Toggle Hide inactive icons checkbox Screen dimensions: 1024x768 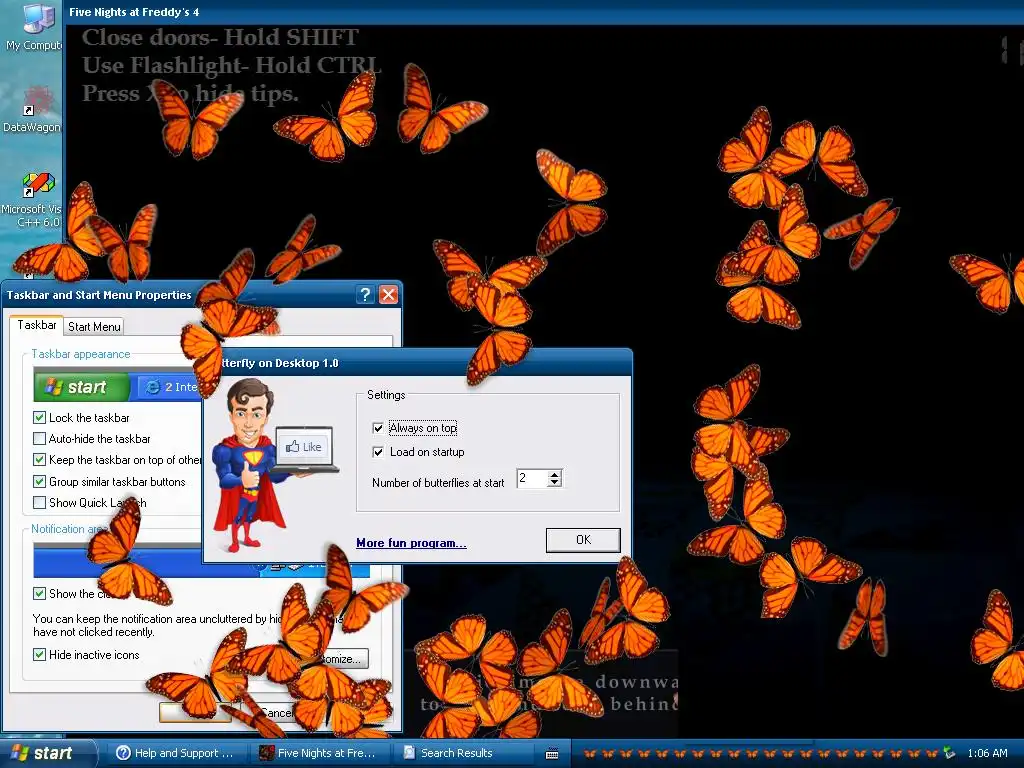(x=39, y=654)
